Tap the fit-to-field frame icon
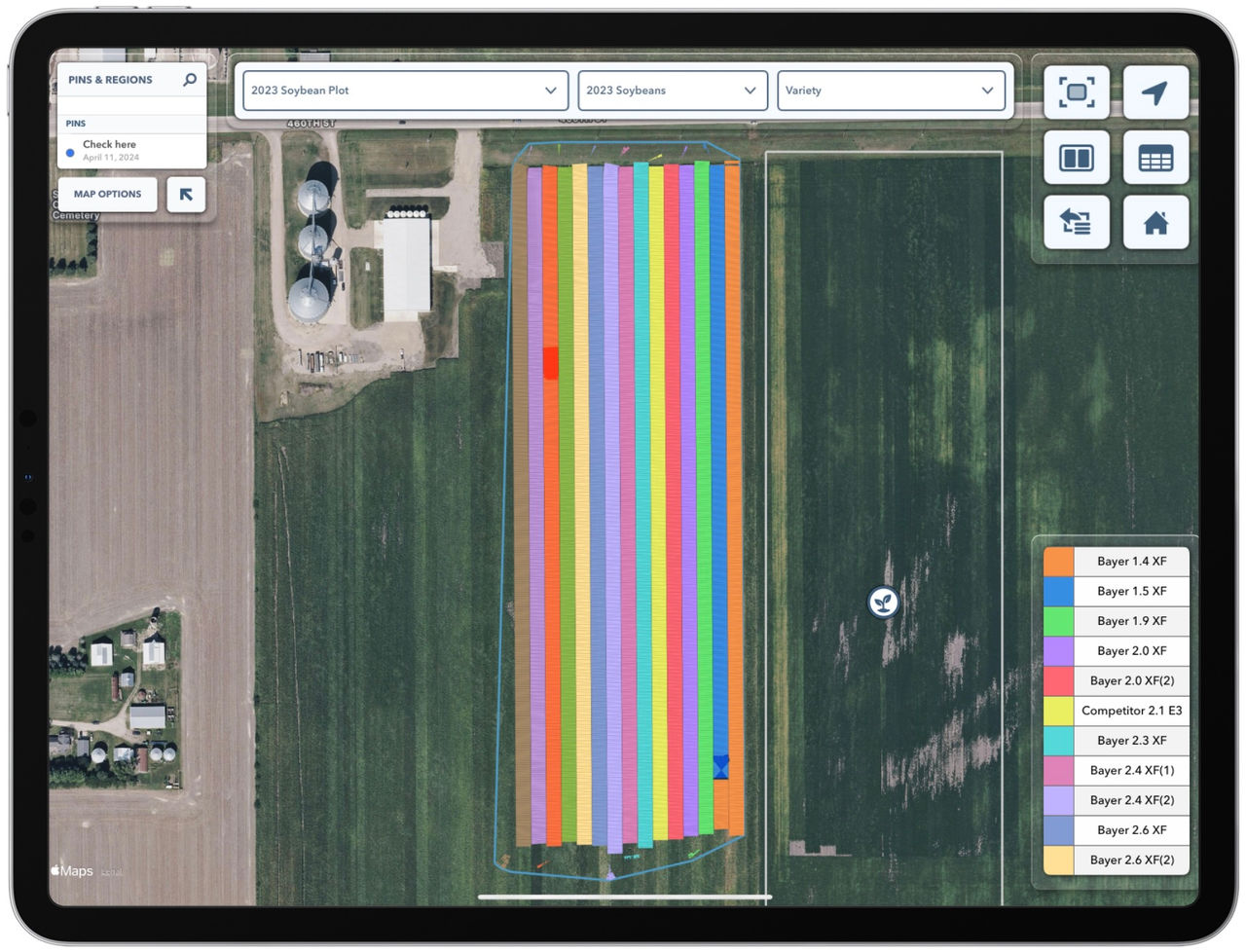This screenshot has width=1246, height=952. click(1077, 92)
